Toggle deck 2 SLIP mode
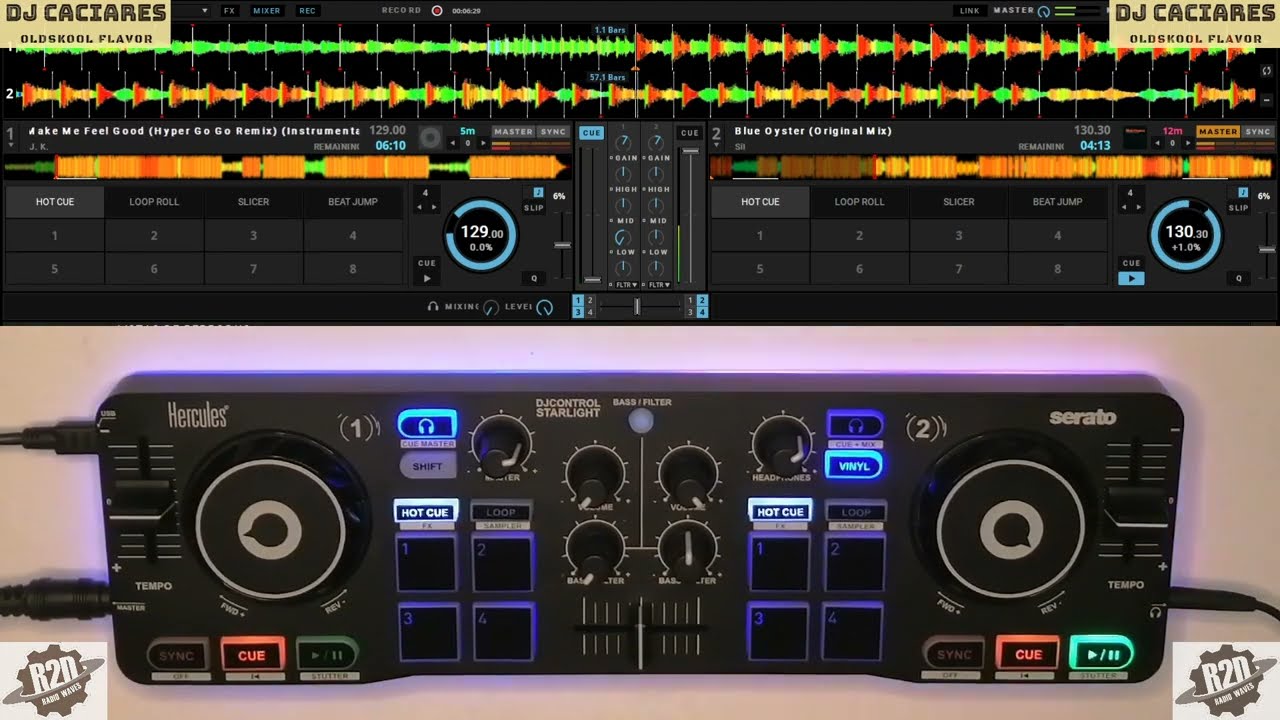 (1239, 208)
